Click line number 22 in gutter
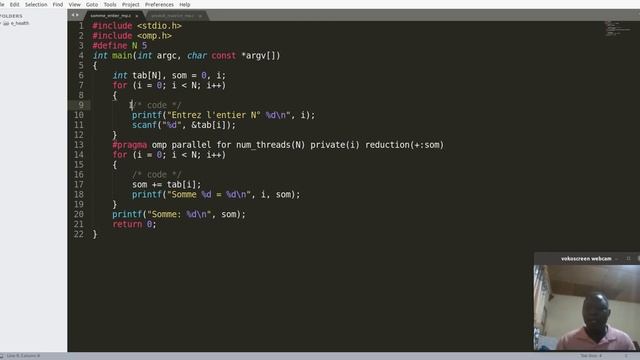 79,234
